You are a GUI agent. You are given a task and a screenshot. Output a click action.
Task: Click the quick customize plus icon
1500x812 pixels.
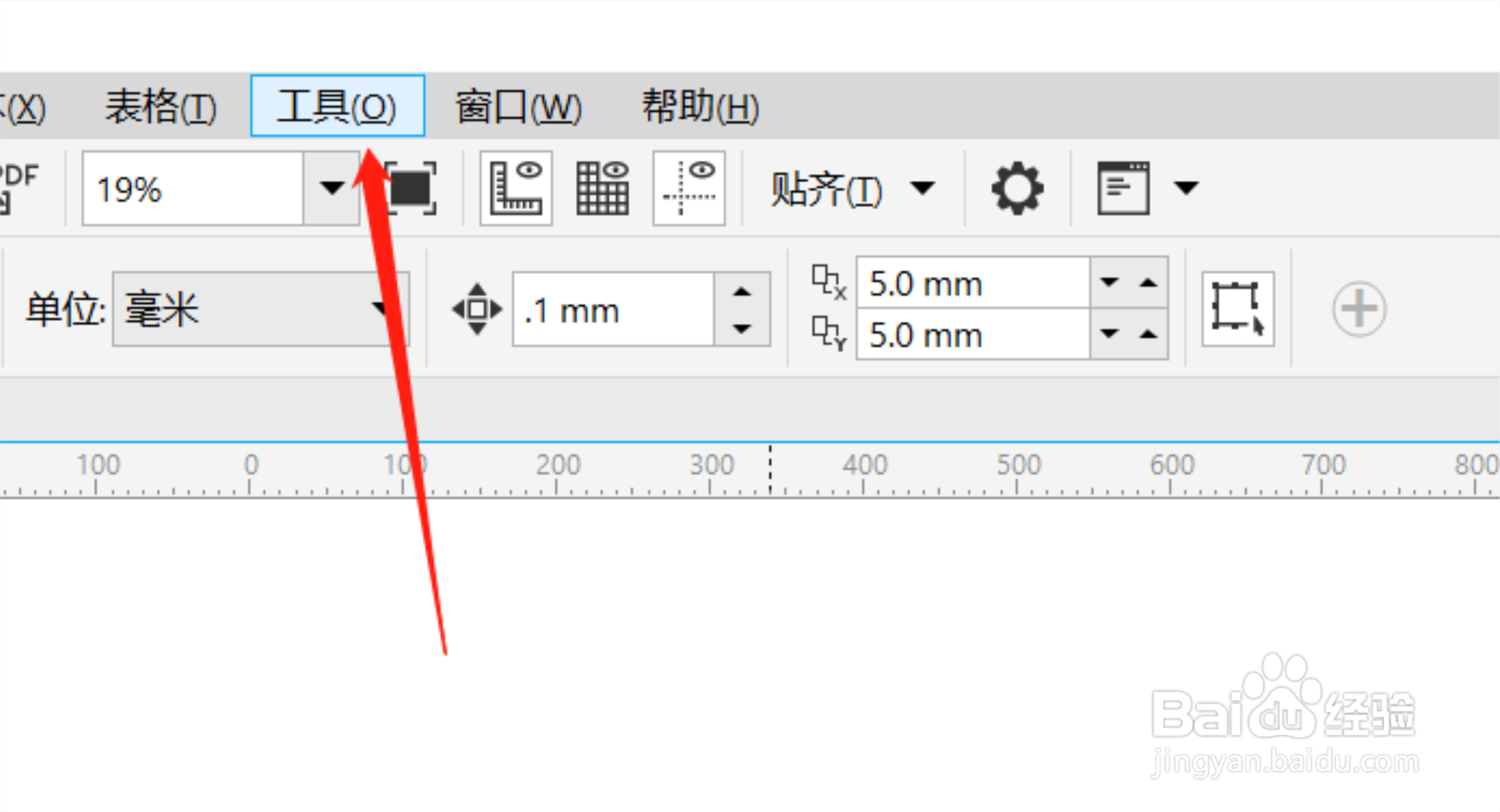click(x=1359, y=309)
